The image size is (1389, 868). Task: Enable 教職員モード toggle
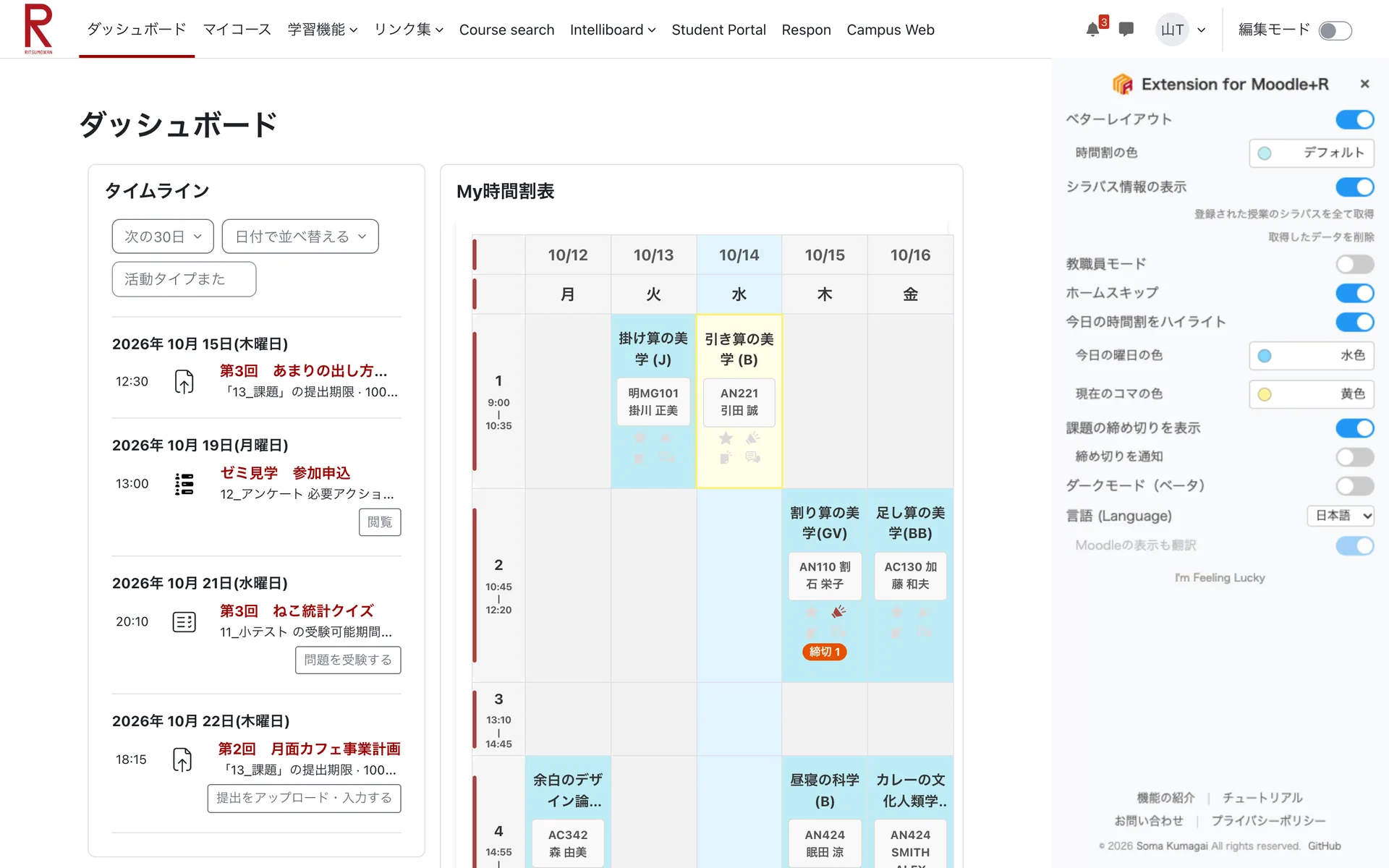[1354, 264]
